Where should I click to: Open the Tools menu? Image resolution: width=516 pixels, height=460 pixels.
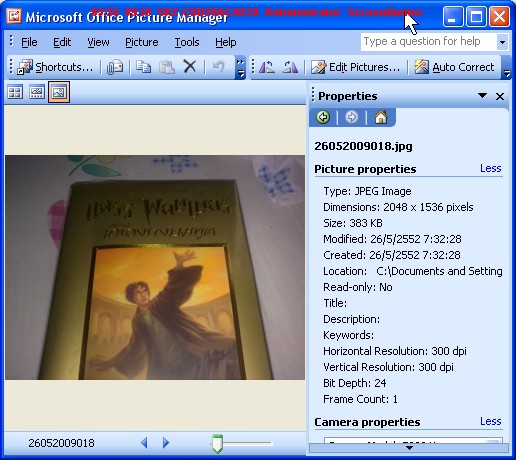pos(187,42)
